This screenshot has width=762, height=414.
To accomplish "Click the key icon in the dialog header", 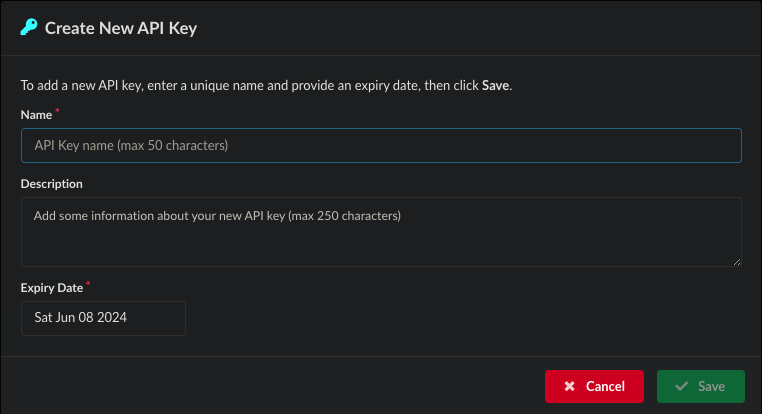I will (29, 28).
